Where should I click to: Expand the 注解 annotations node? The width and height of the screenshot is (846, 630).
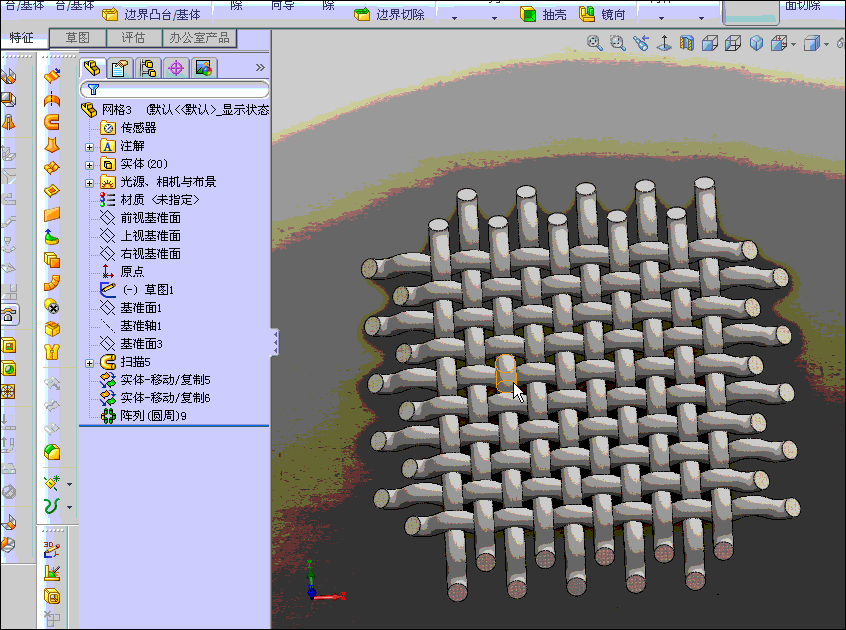click(90, 147)
